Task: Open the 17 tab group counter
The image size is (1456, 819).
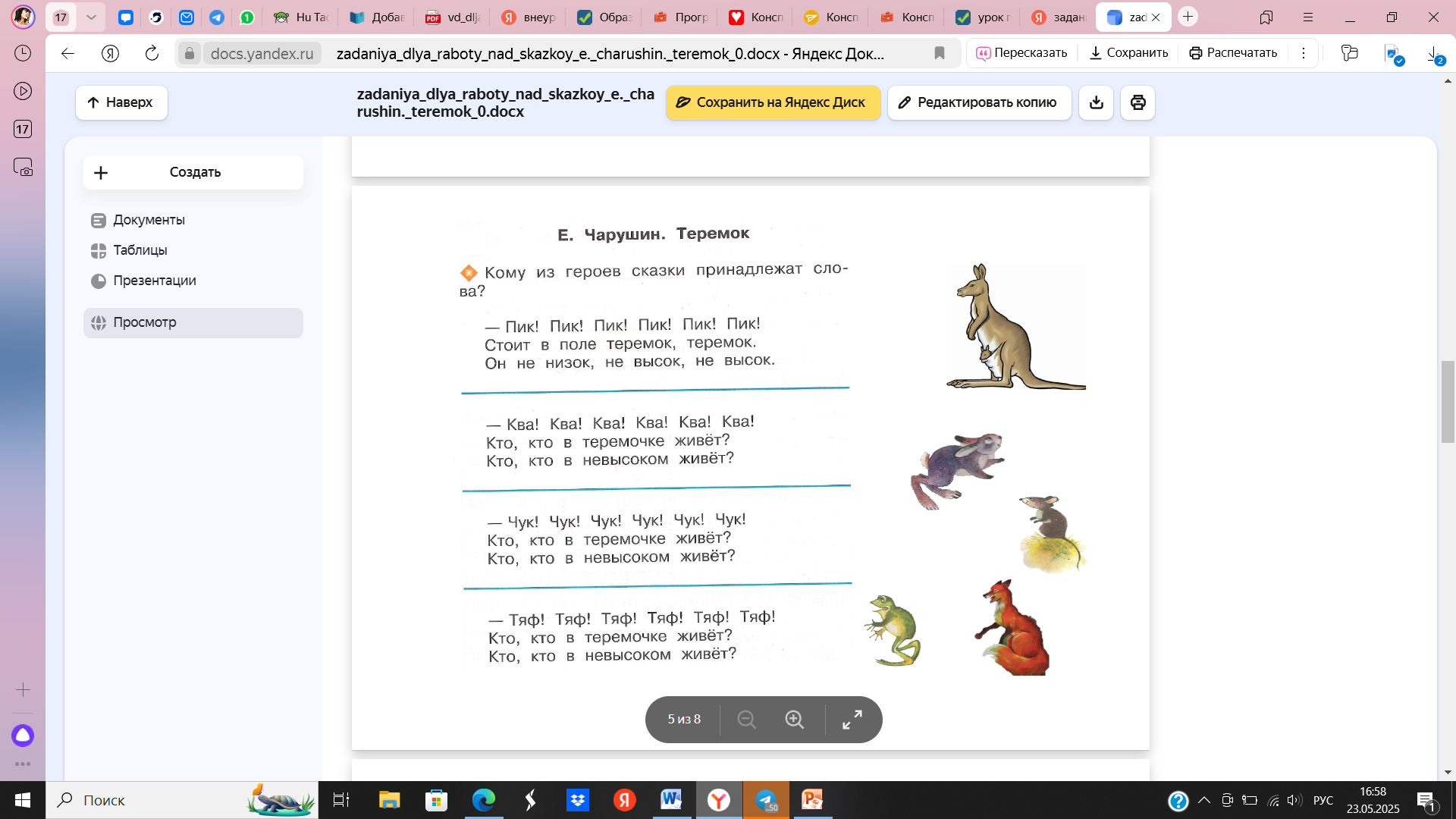Action: (x=61, y=17)
